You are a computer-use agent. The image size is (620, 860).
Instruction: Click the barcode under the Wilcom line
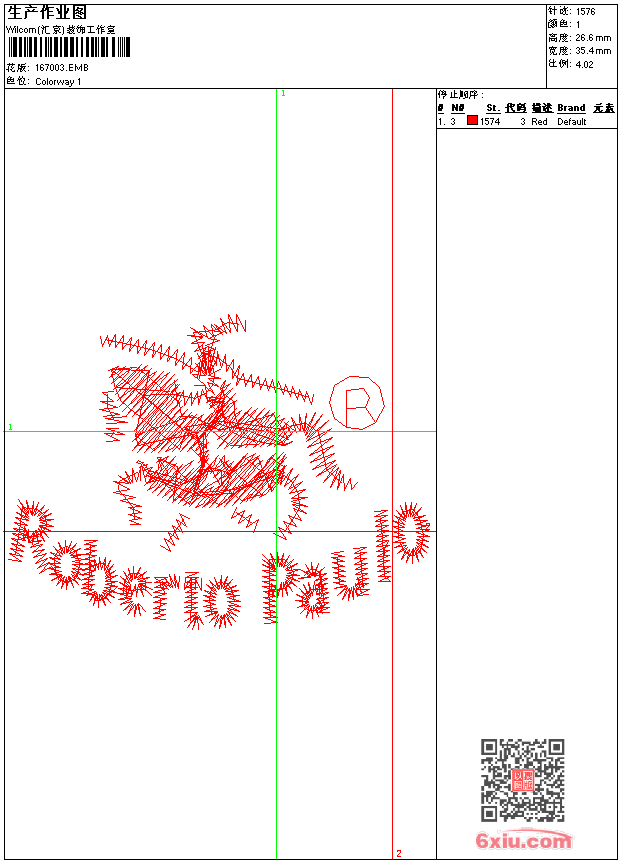(69, 47)
